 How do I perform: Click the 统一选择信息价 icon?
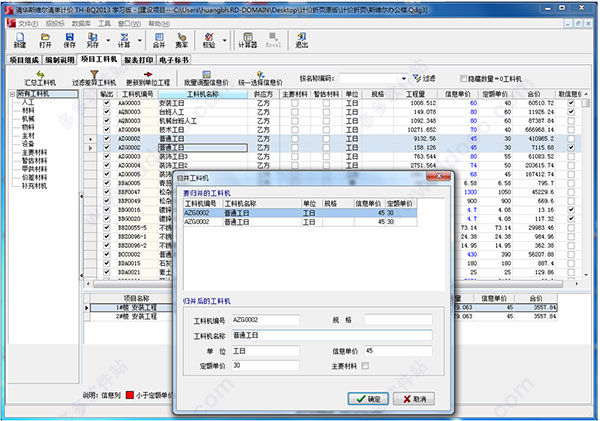[260, 78]
